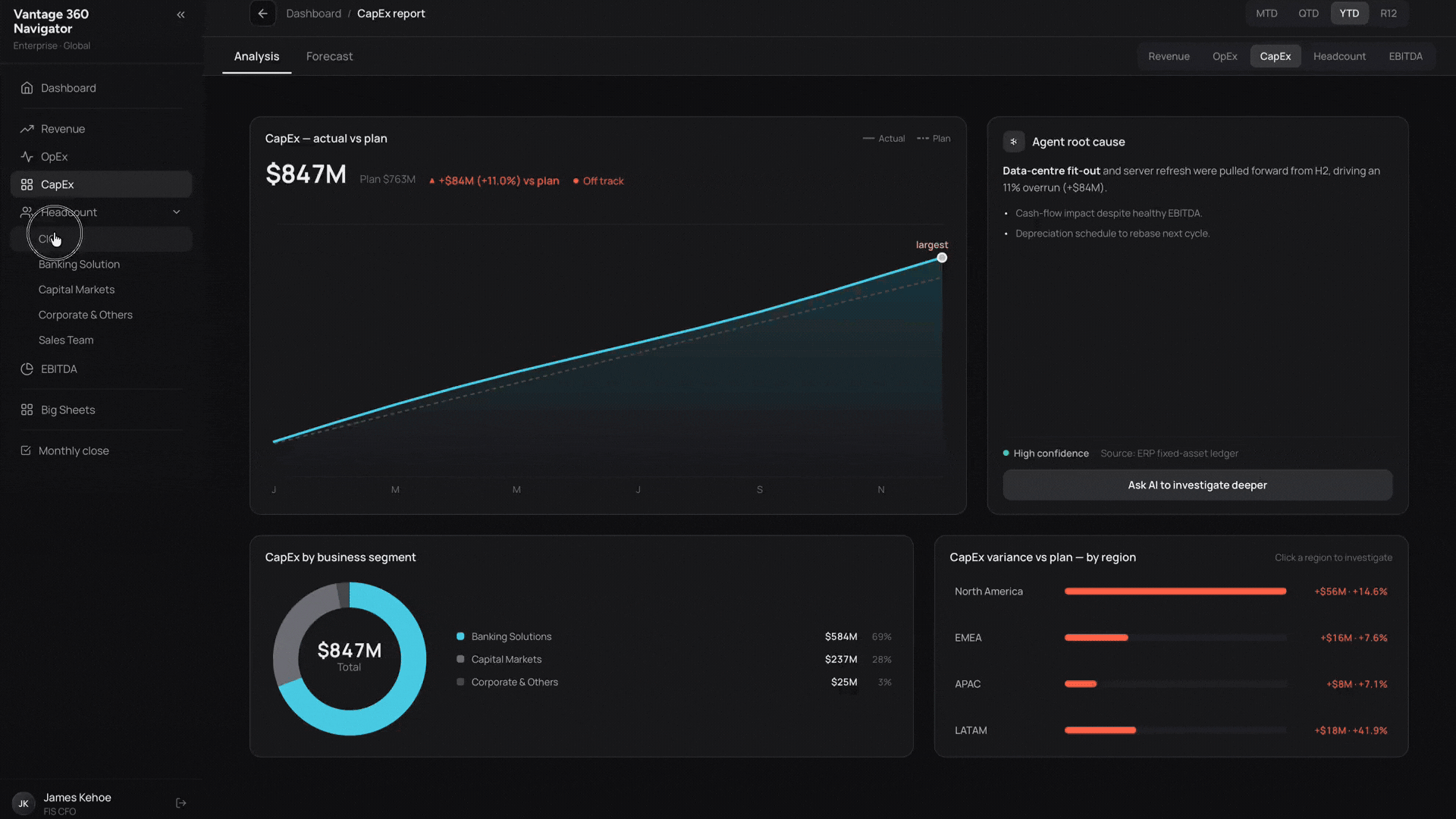Click the James Kehoe profile name
Screen dimensions: 1456x819
(x=77, y=798)
